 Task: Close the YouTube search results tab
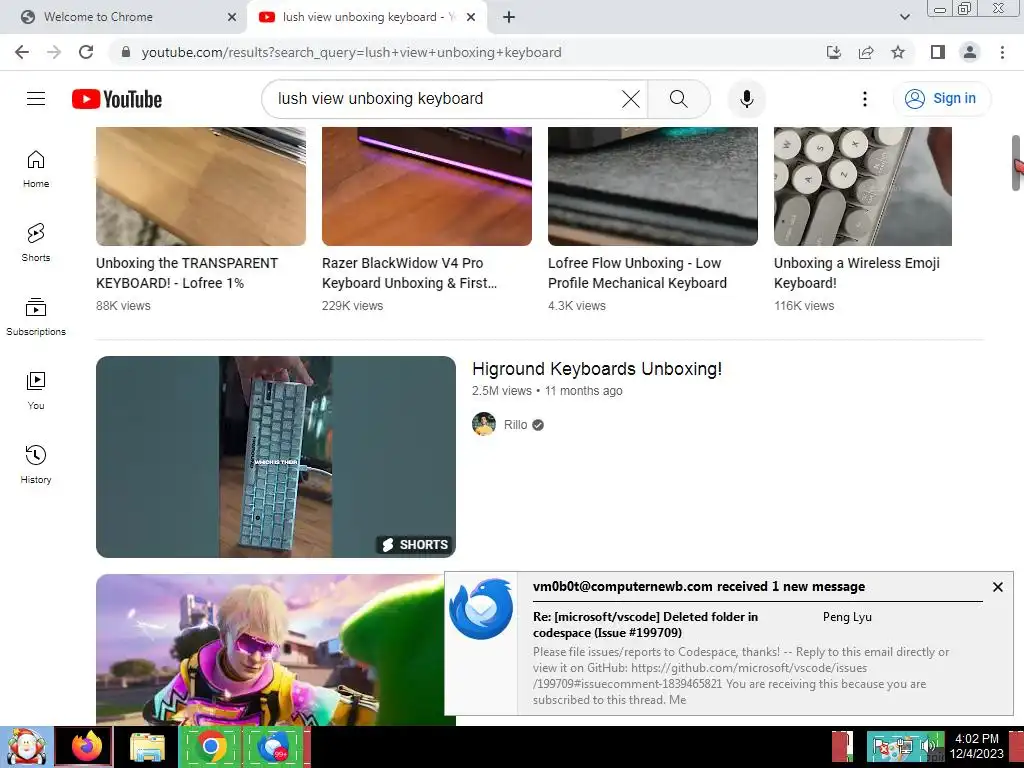coord(471,18)
